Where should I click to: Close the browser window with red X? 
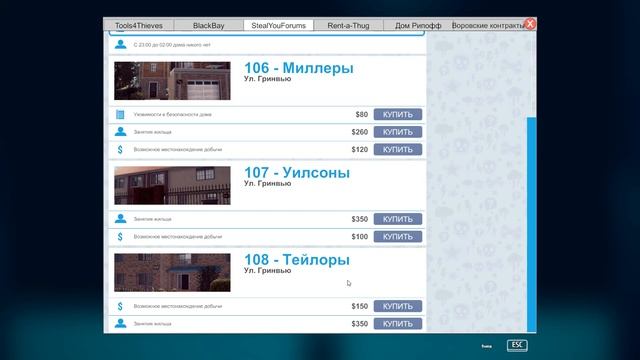530,24
